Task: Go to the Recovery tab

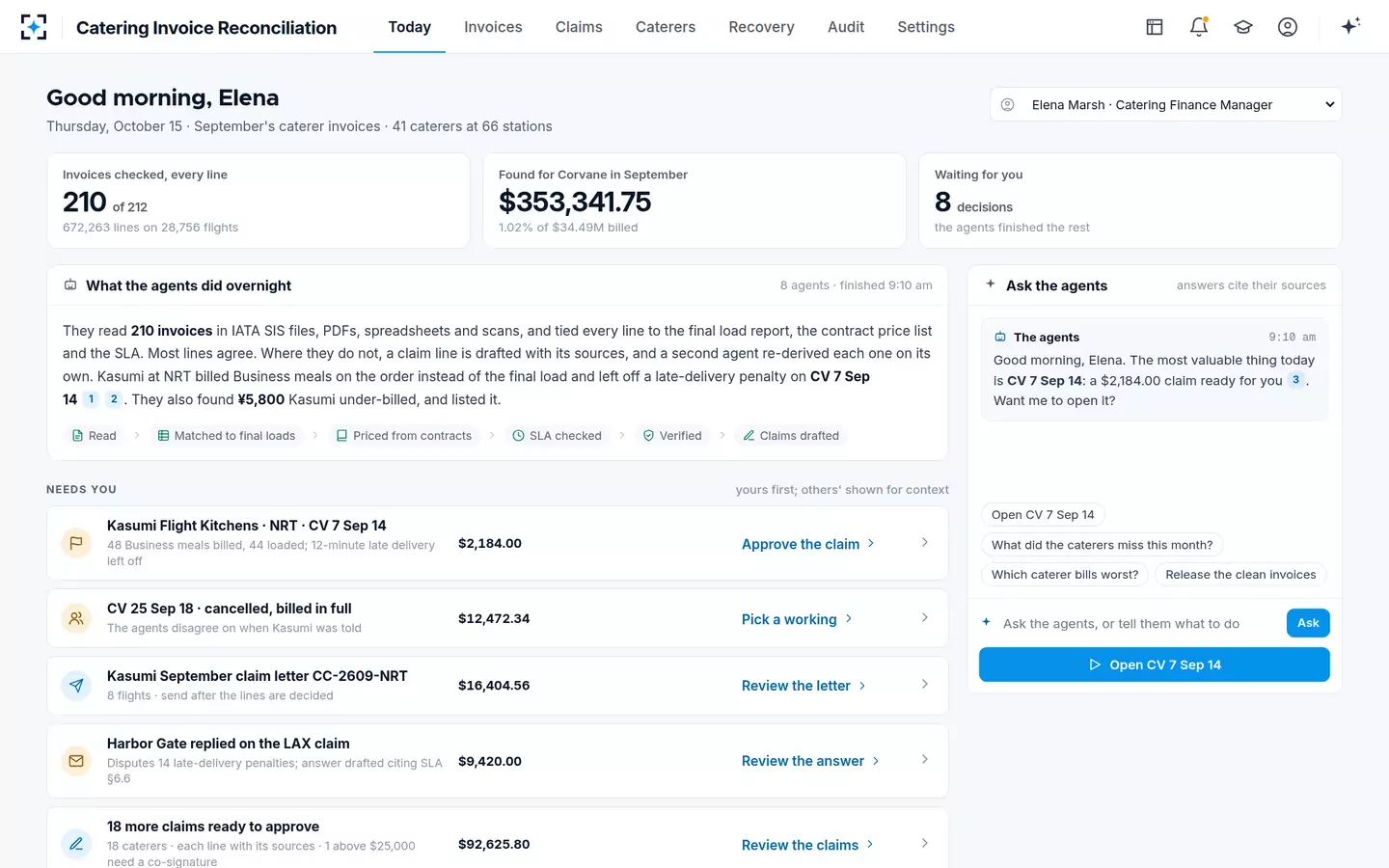Action: (x=761, y=27)
